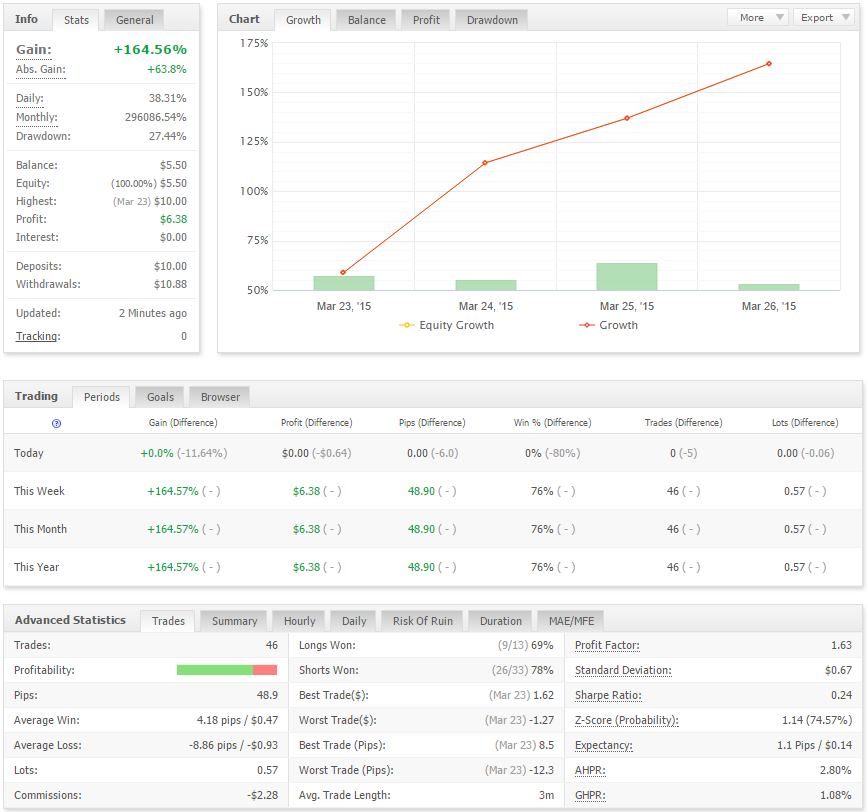867x812 pixels.
Task: Click the Abs. Gain label
Action: 40,70
